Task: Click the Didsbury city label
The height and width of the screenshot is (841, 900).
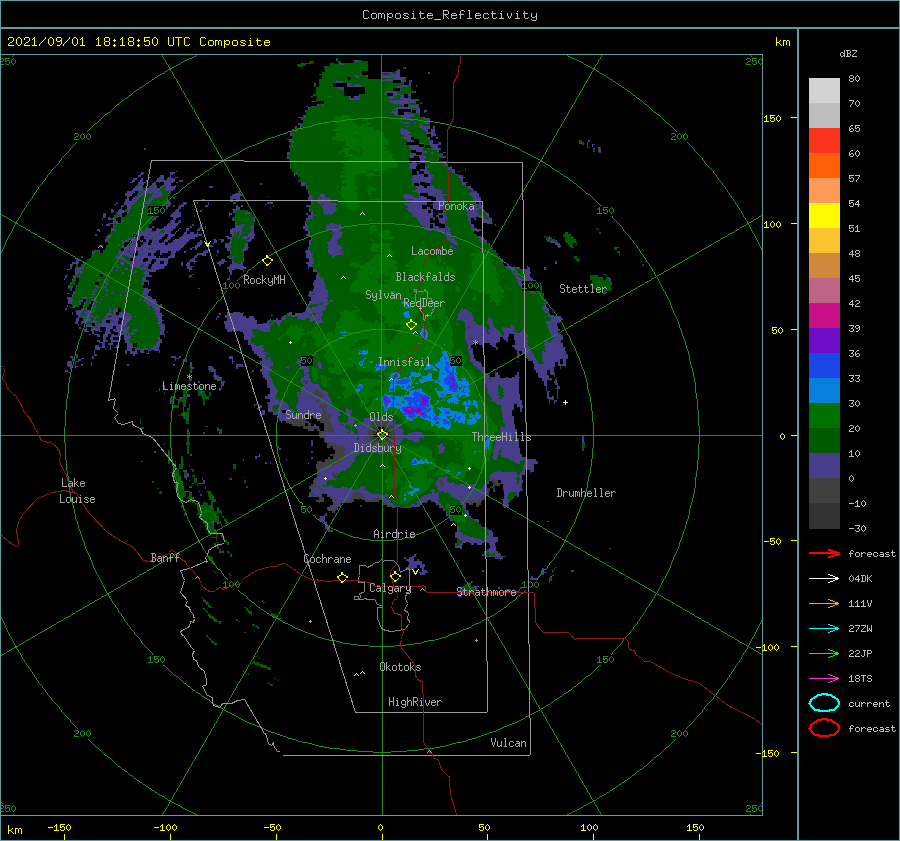Action: pos(377,448)
